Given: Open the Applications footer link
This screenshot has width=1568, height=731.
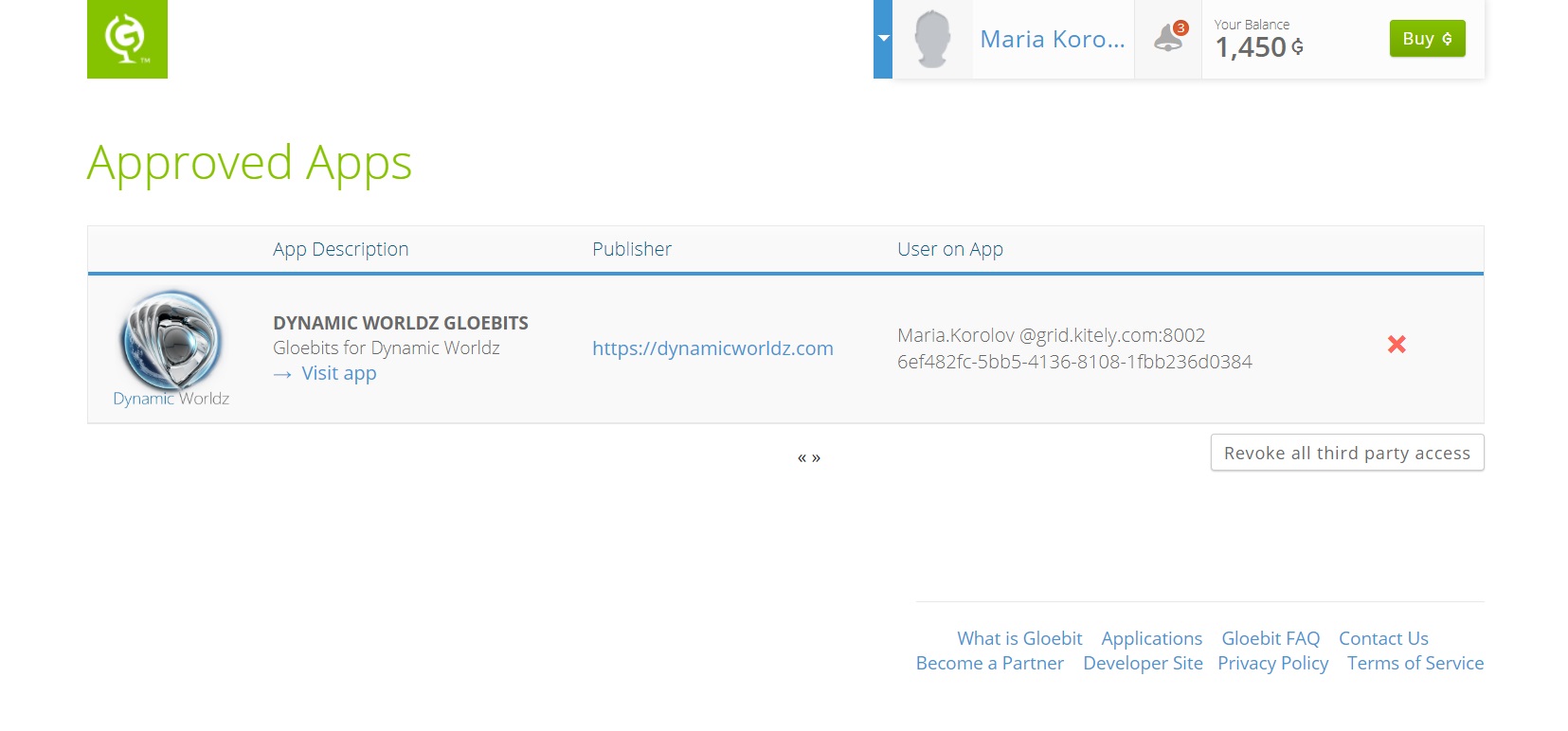Looking at the screenshot, I should [1151, 638].
